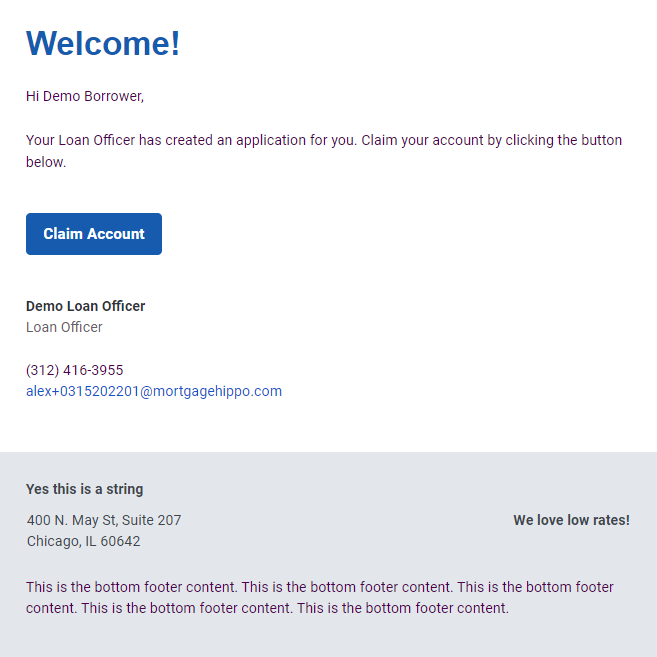This screenshot has width=657, height=657.
Task: Click the word 'Borrower' in the greeting
Action: (114, 96)
